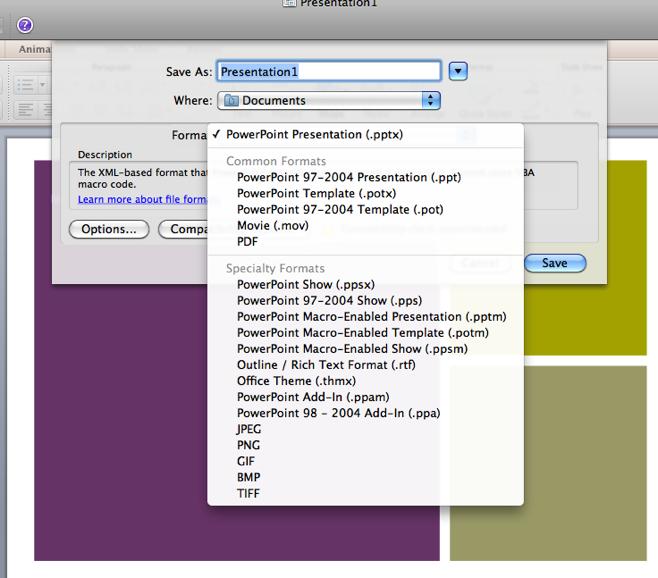This screenshot has width=658, height=578.
Task: Select PowerPoint Macro-Enabled Template (.potm)
Action: click(x=365, y=333)
